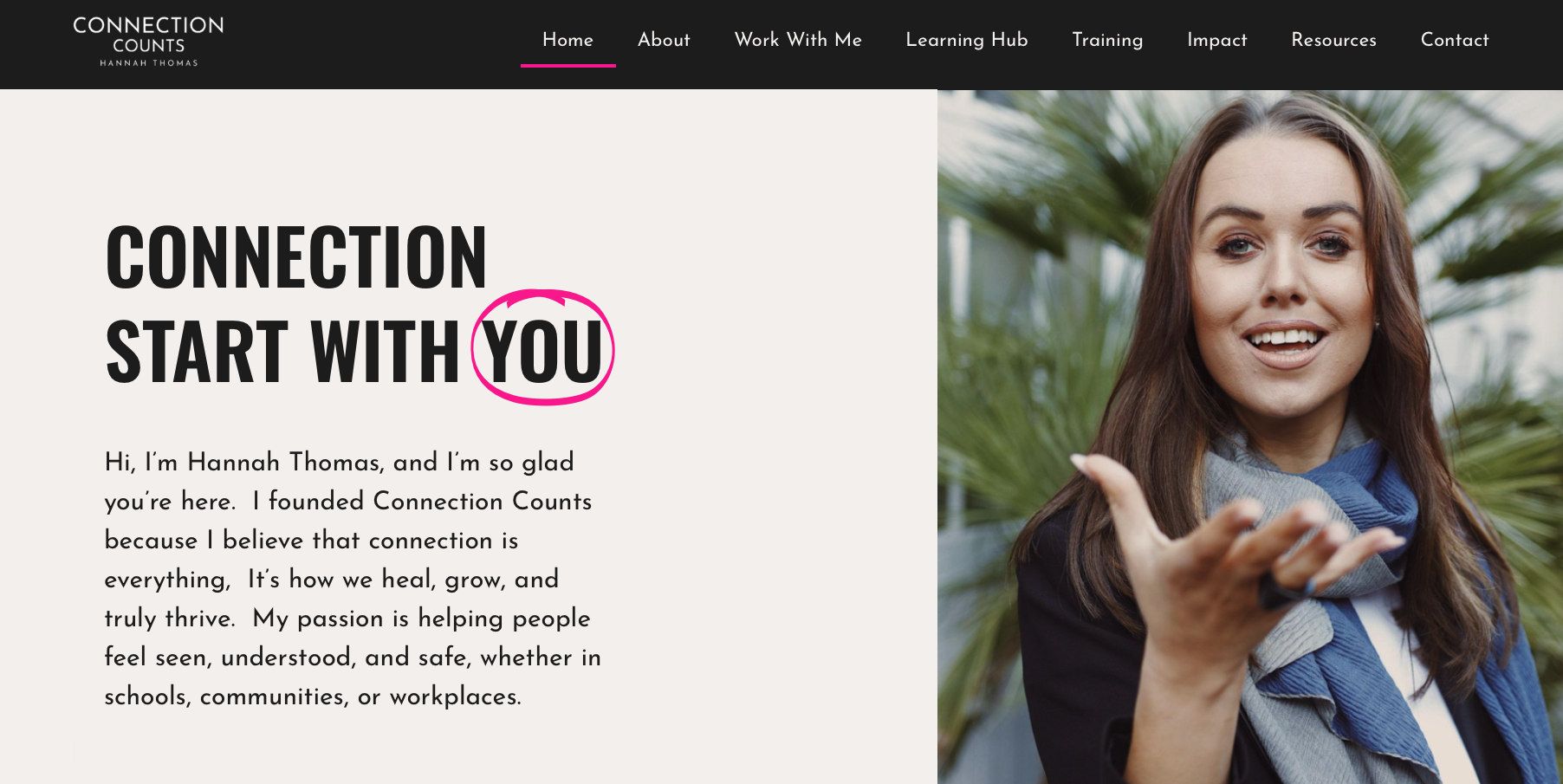Go to the About page
1563x784 pixels.
(664, 40)
